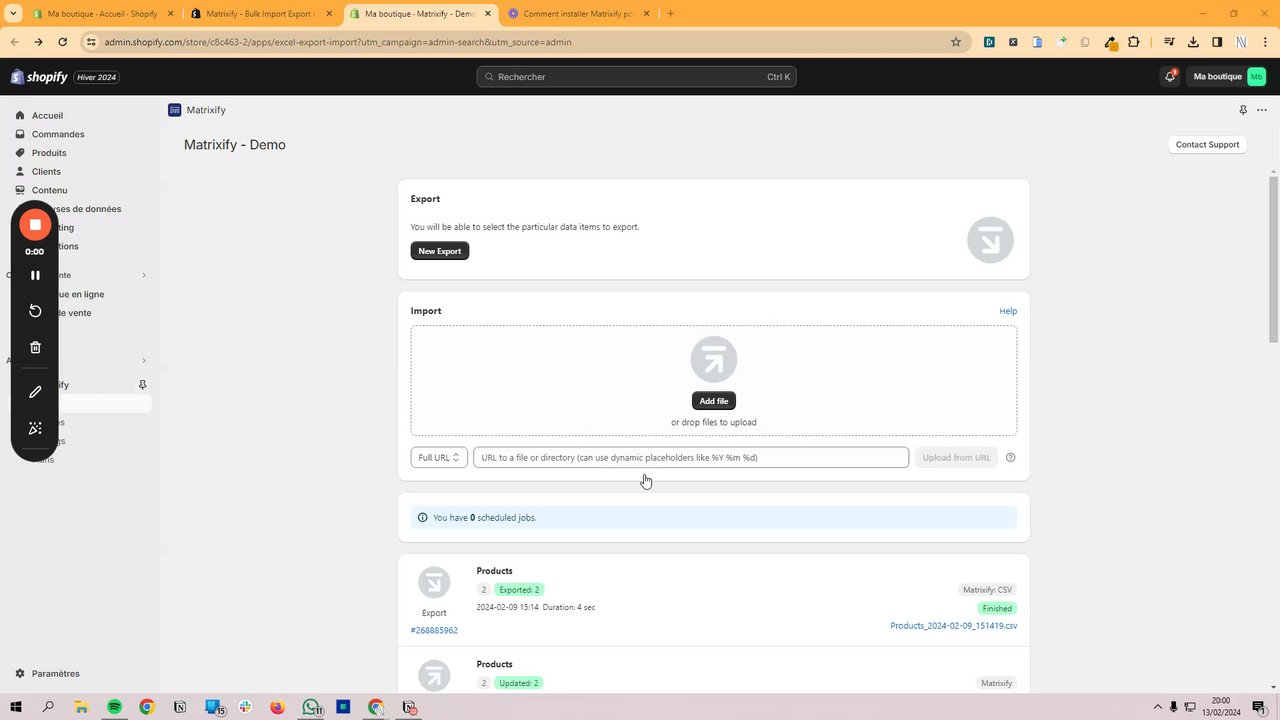Click the New Export button
Image resolution: width=1280 pixels, height=720 pixels.
[x=440, y=251]
